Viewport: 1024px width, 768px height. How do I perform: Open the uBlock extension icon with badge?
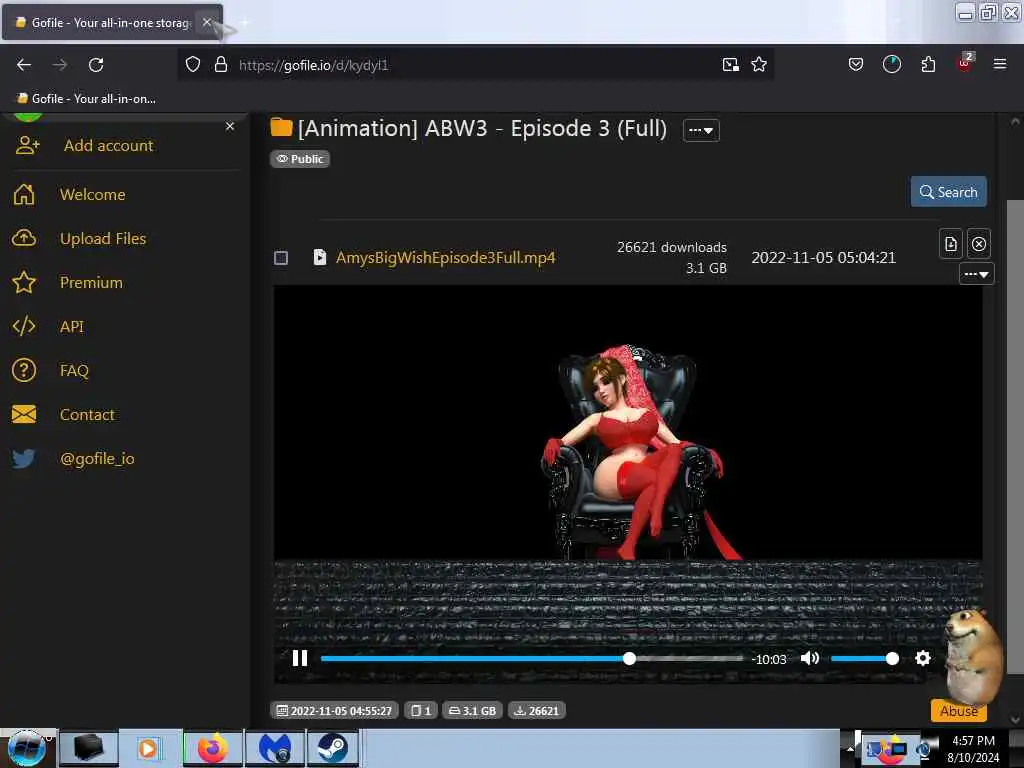(x=965, y=62)
